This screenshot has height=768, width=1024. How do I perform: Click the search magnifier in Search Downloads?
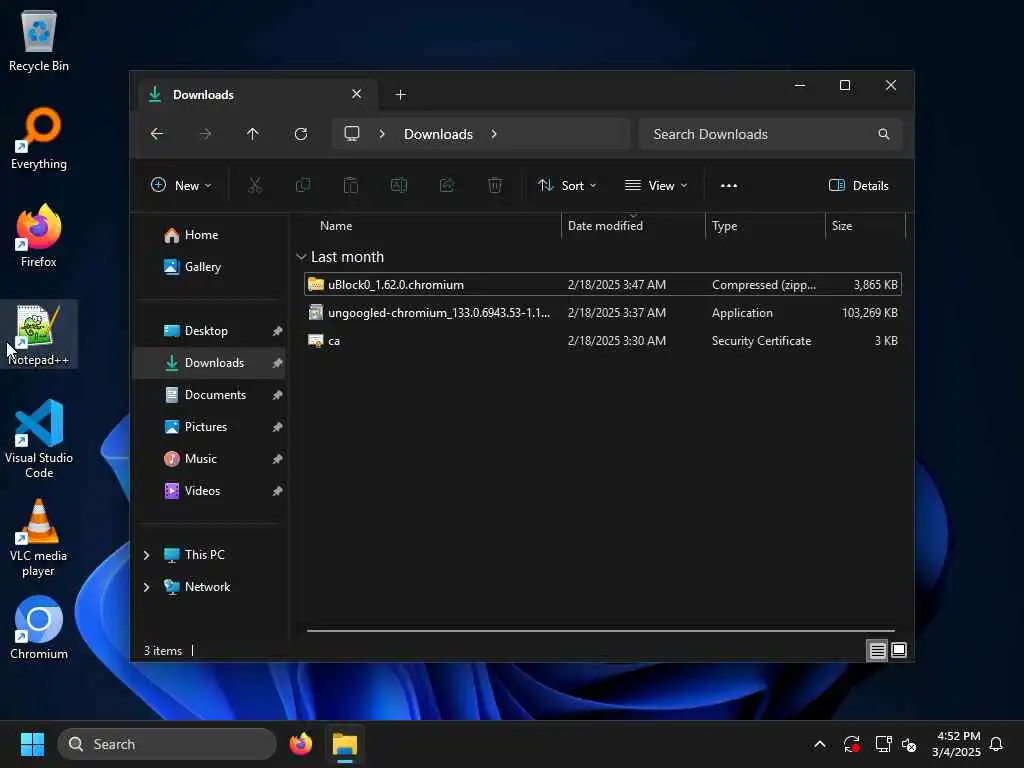point(884,134)
